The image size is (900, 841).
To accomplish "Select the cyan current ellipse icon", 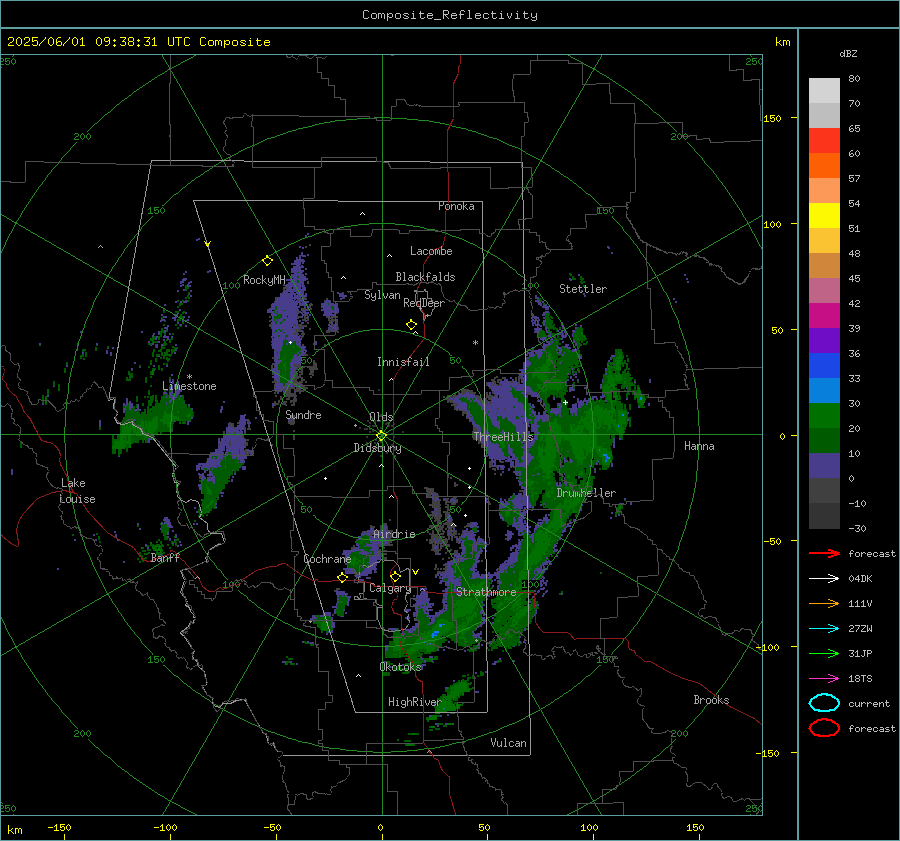I will (824, 703).
